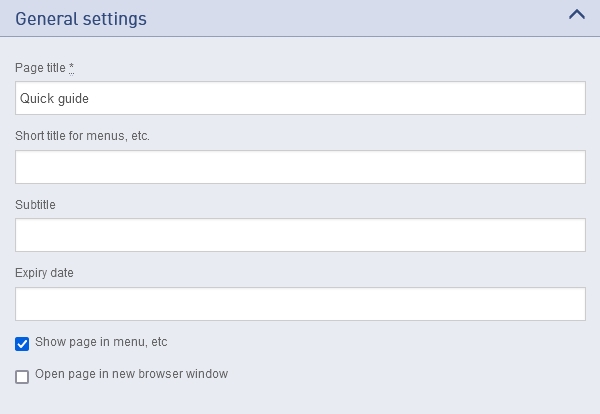Focus the Subtitle text box
This screenshot has width=600, height=414.
300,235
